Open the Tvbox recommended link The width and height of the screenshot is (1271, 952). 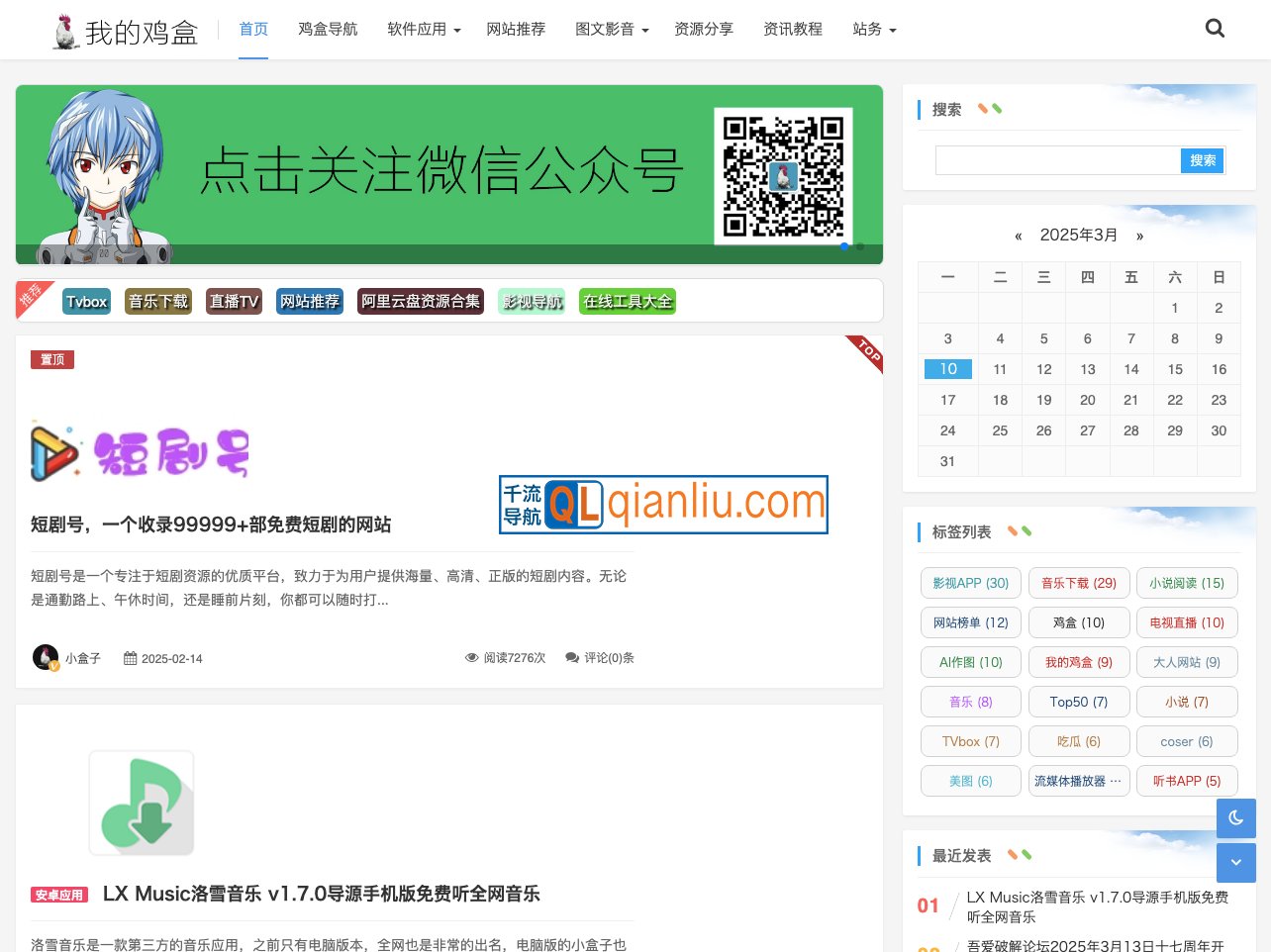point(86,301)
